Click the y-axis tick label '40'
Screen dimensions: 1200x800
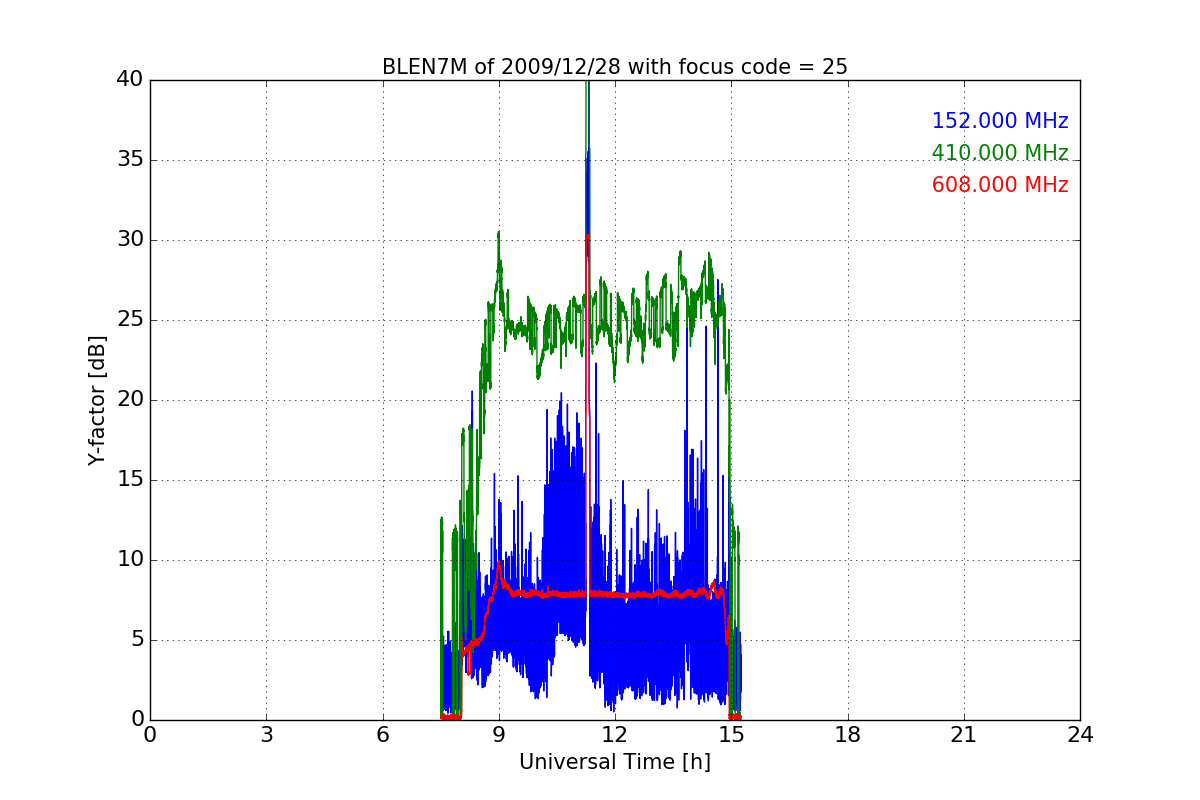coord(129,80)
